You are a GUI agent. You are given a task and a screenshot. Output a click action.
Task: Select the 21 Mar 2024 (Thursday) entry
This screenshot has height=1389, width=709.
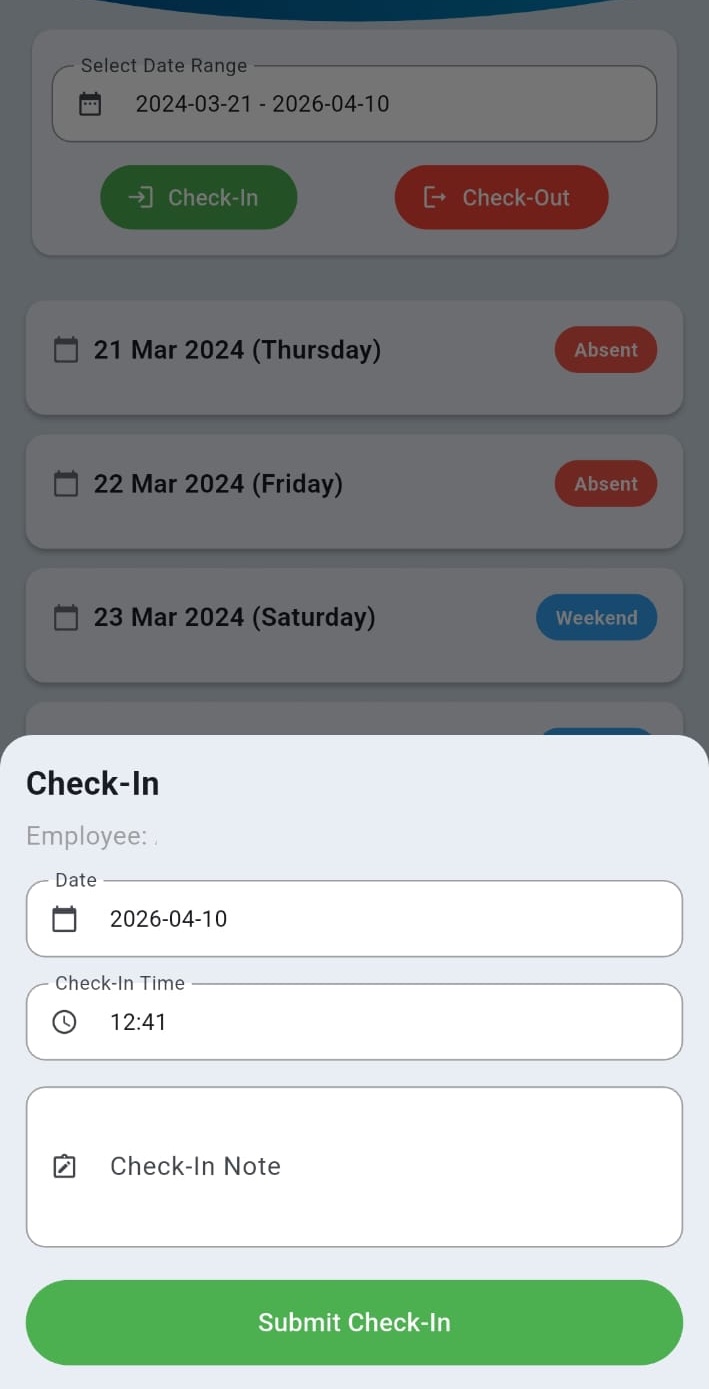pos(300,350)
